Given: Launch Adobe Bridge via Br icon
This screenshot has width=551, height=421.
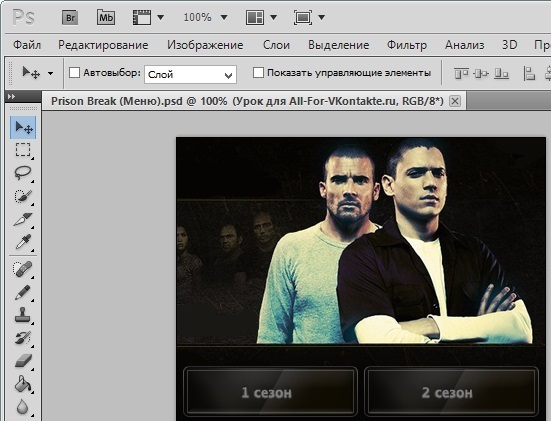Looking at the screenshot, I should 70,18.
